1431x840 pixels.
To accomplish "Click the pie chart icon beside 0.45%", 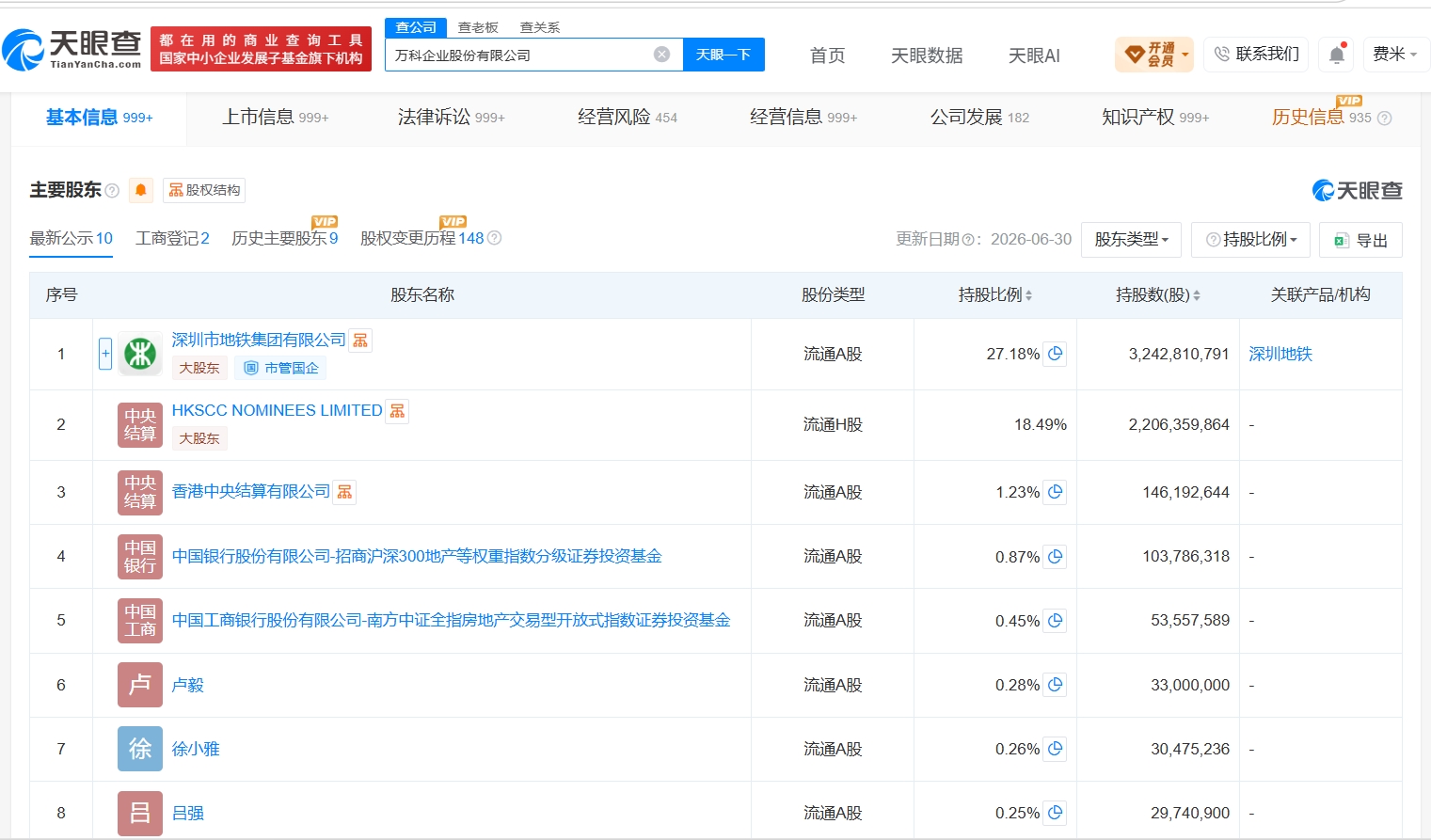I will (1056, 621).
